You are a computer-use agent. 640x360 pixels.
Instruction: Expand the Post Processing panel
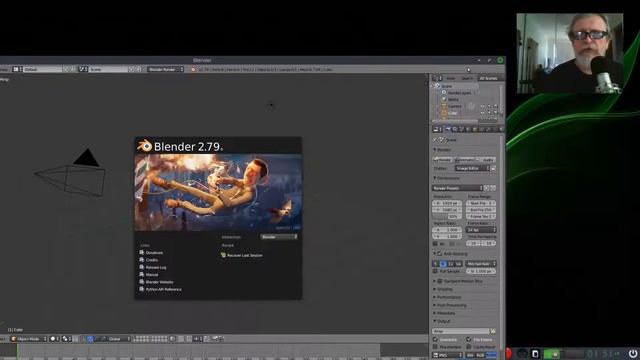coord(451,305)
